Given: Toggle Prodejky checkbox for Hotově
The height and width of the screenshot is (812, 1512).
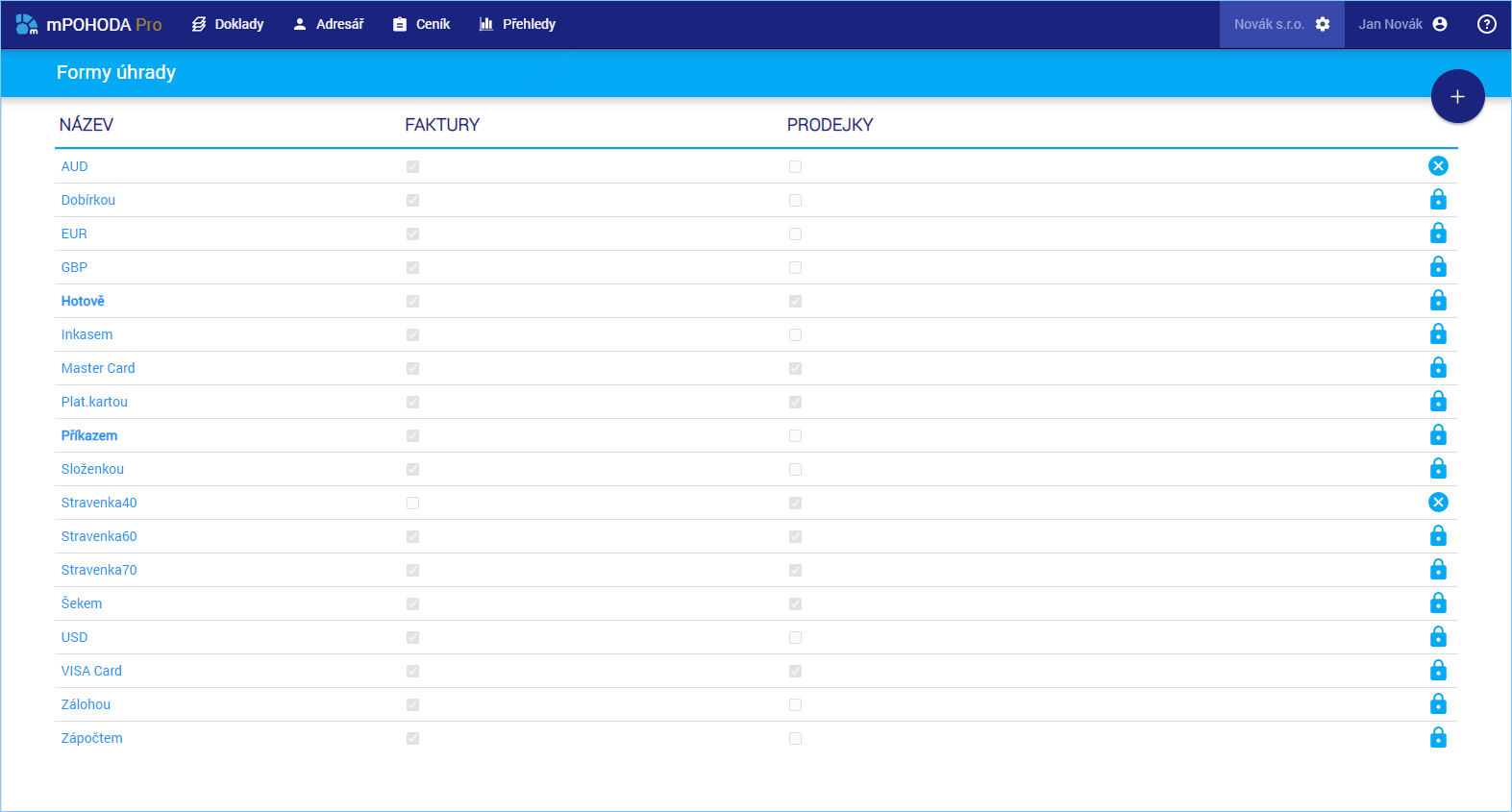Looking at the screenshot, I should click(x=795, y=301).
